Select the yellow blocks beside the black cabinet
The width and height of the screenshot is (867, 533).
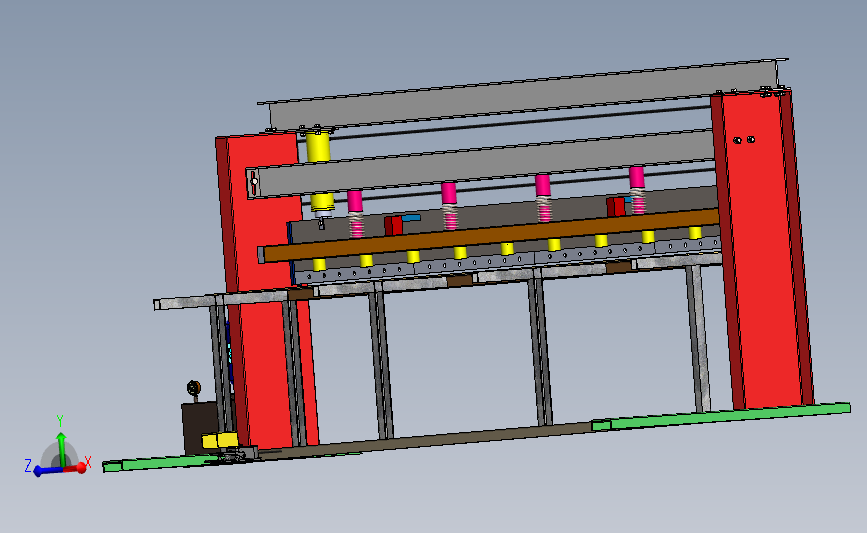tap(220, 440)
